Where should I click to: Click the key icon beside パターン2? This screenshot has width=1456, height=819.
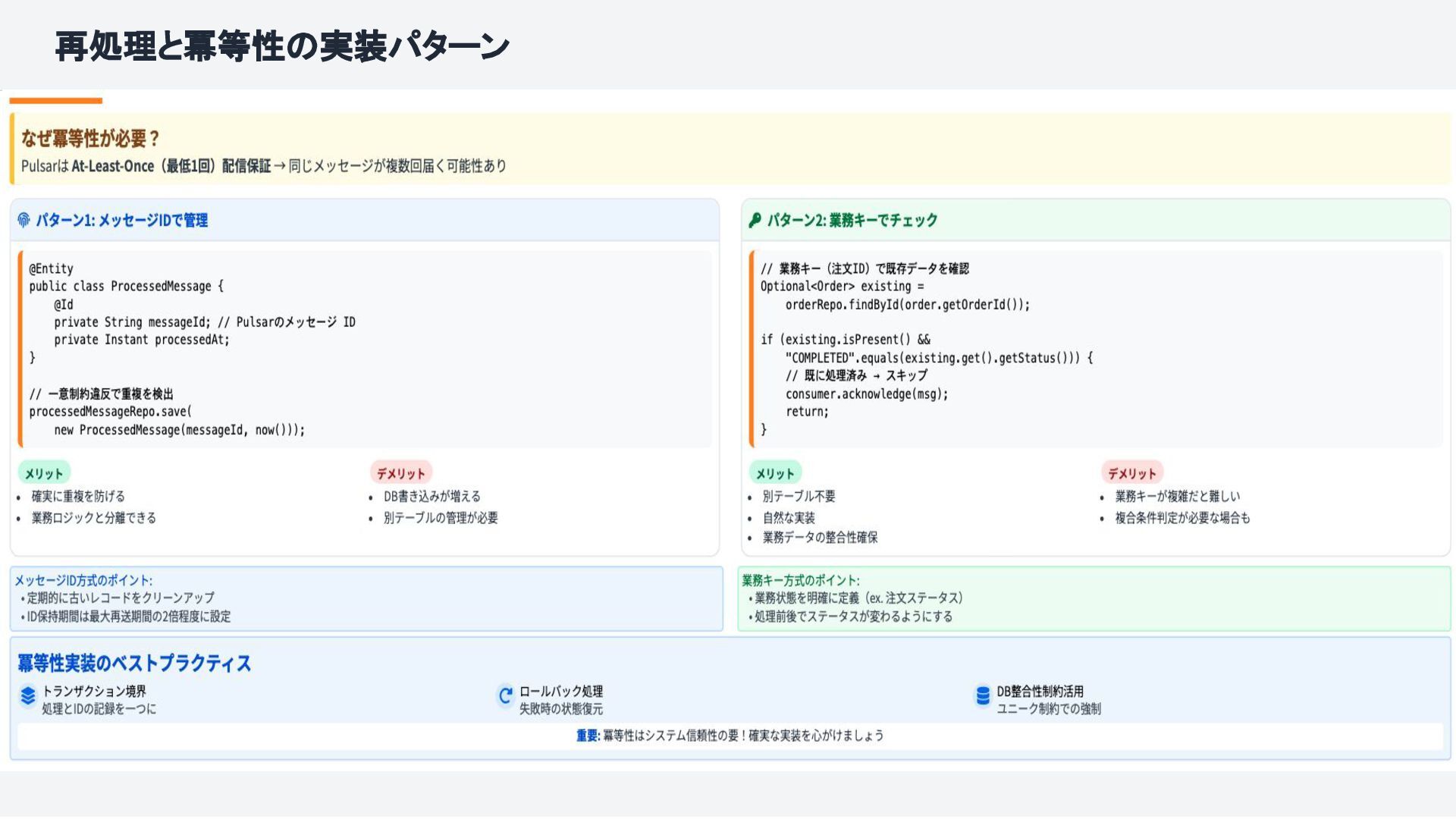[755, 220]
